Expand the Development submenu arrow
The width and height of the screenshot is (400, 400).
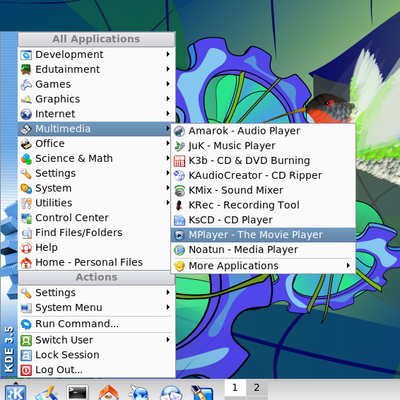click(x=168, y=54)
